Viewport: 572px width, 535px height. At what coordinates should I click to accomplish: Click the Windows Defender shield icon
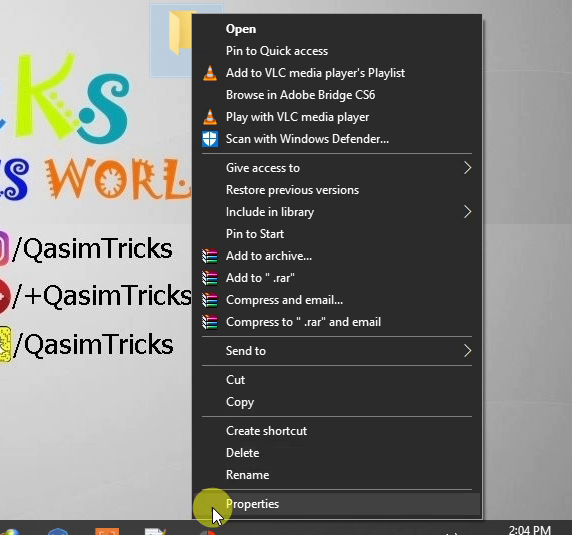tap(210, 139)
